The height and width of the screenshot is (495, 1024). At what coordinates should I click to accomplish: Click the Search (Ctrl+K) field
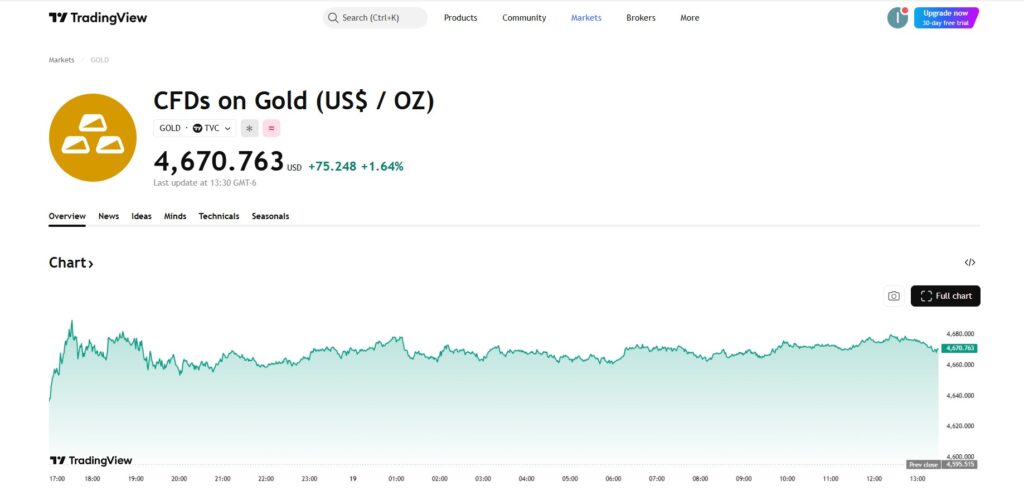(375, 18)
